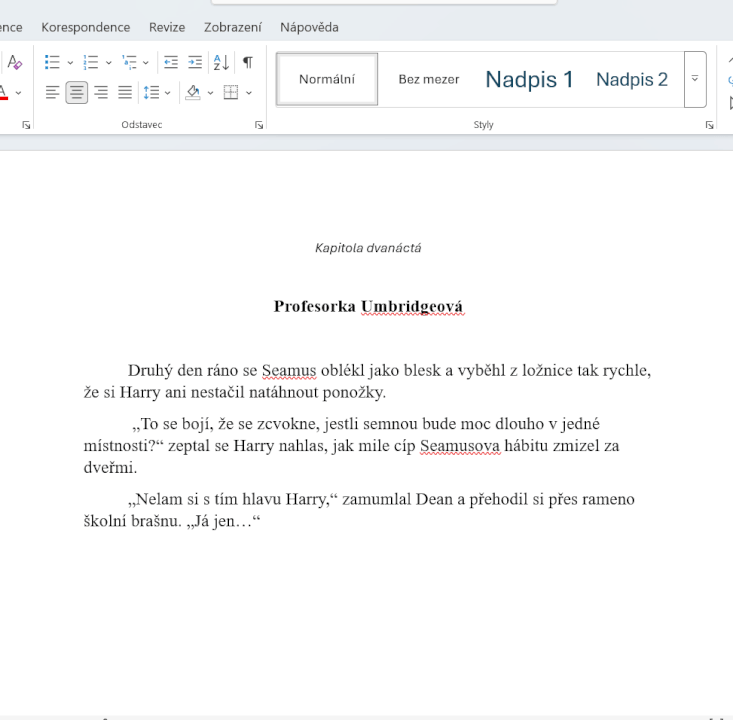The image size is (733, 720).
Task: Click the A-Z sort icon
Action: pos(221,62)
